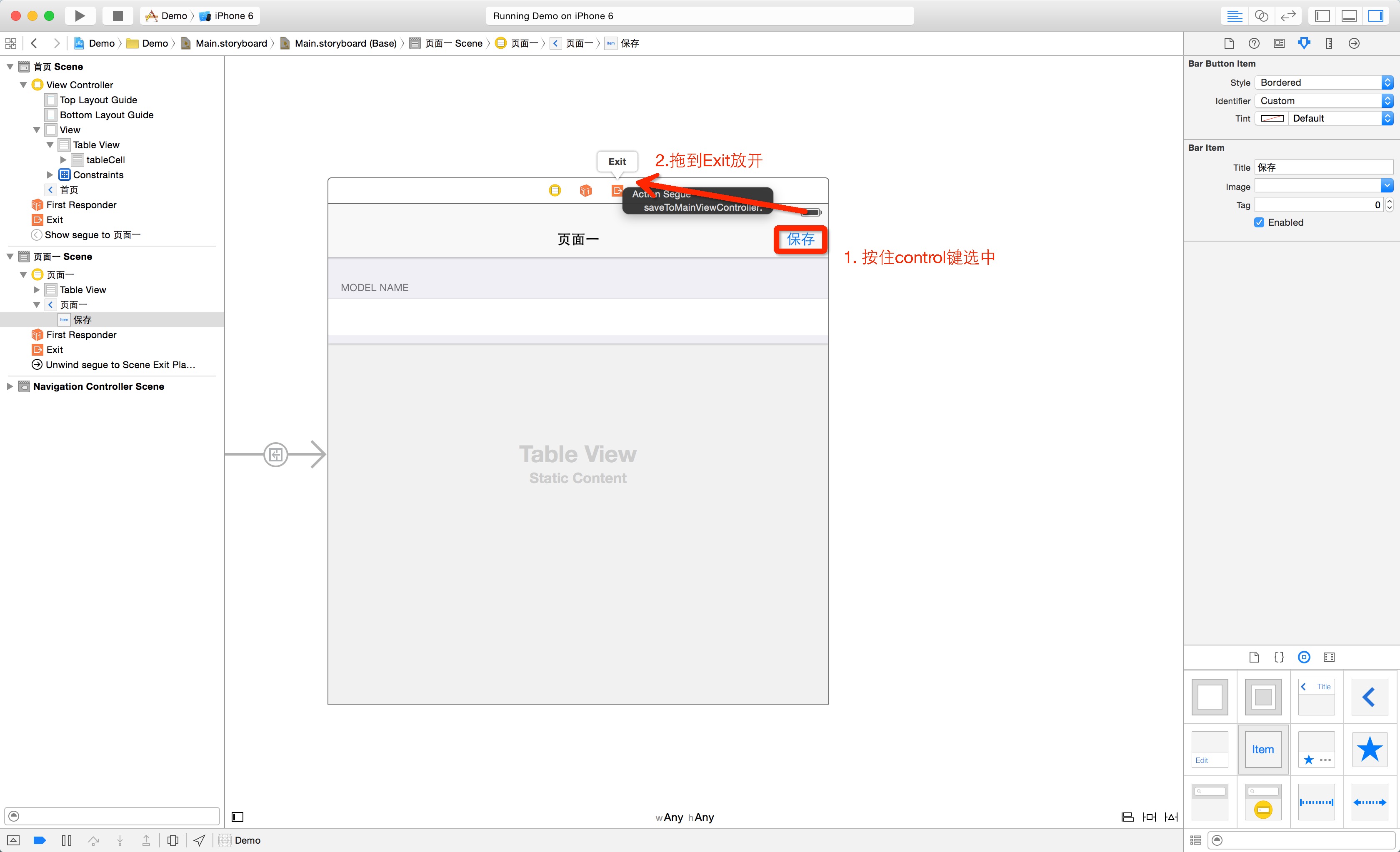Image resolution: width=1400 pixels, height=852 pixels.
Task: Click the 保存 bar button on canvas
Action: coord(800,240)
